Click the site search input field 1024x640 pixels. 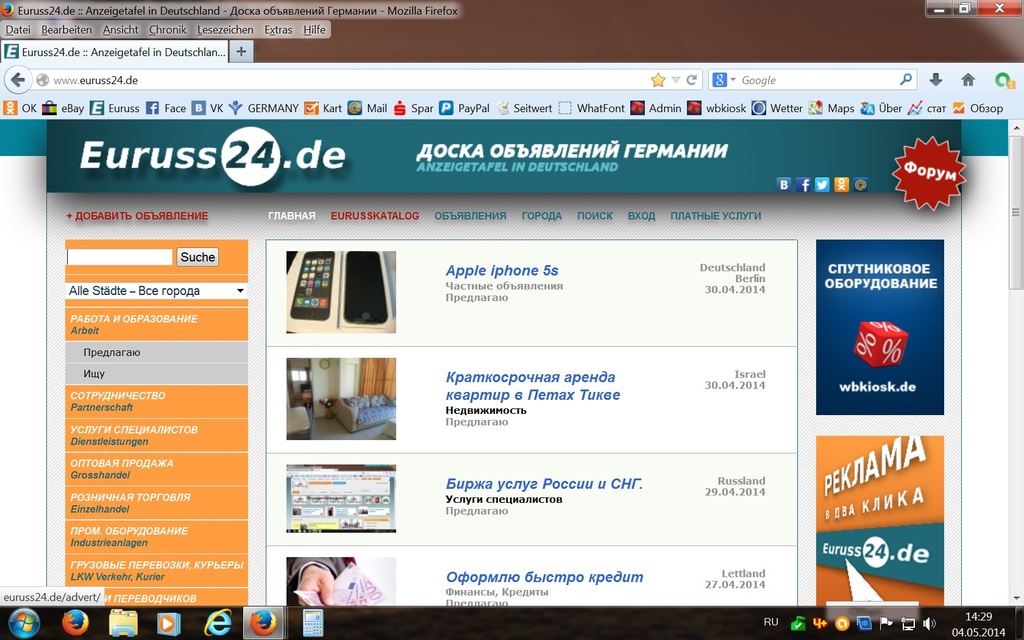coord(120,257)
